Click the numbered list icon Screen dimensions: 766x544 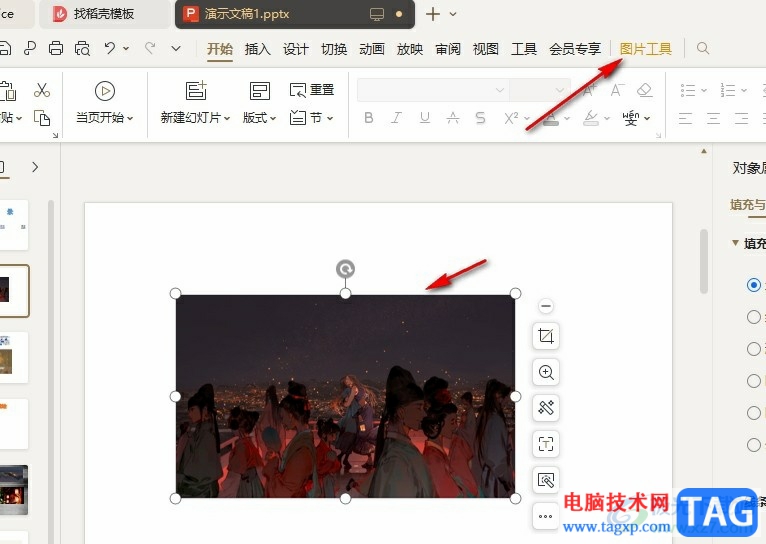(x=728, y=90)
